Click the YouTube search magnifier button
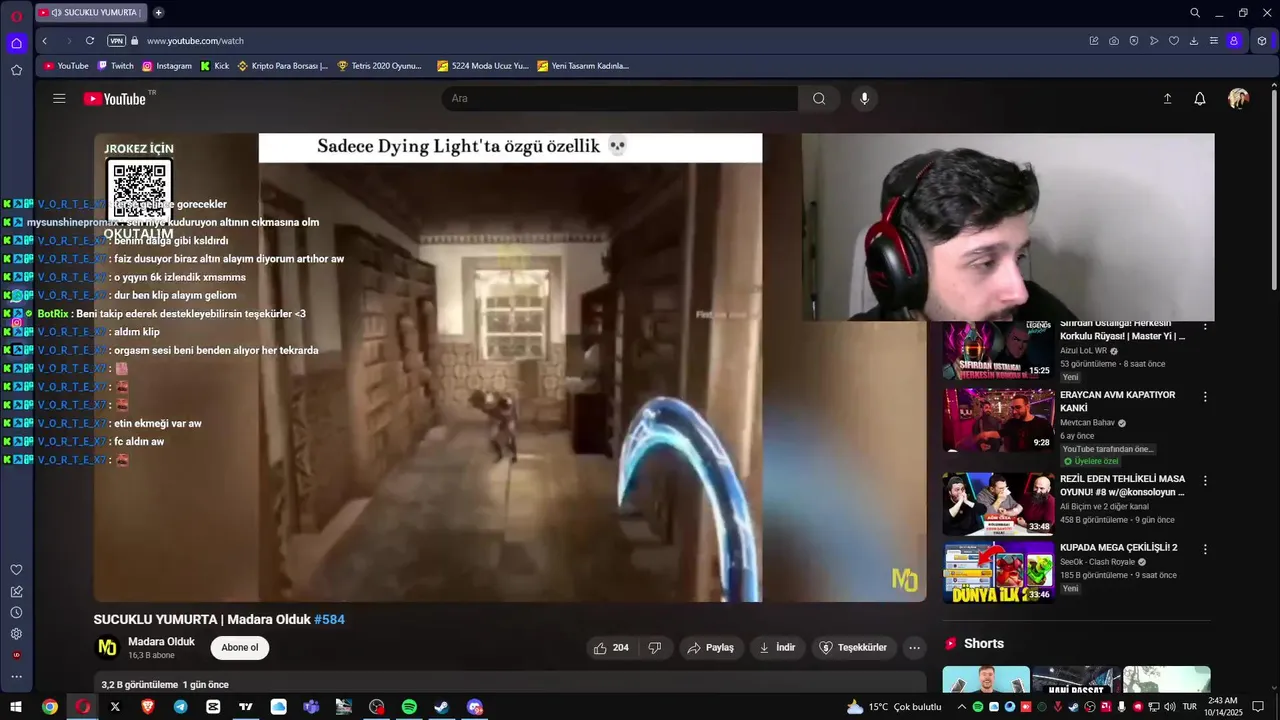The width and height of the screenshot is (1280, 720). pos(819,98)
